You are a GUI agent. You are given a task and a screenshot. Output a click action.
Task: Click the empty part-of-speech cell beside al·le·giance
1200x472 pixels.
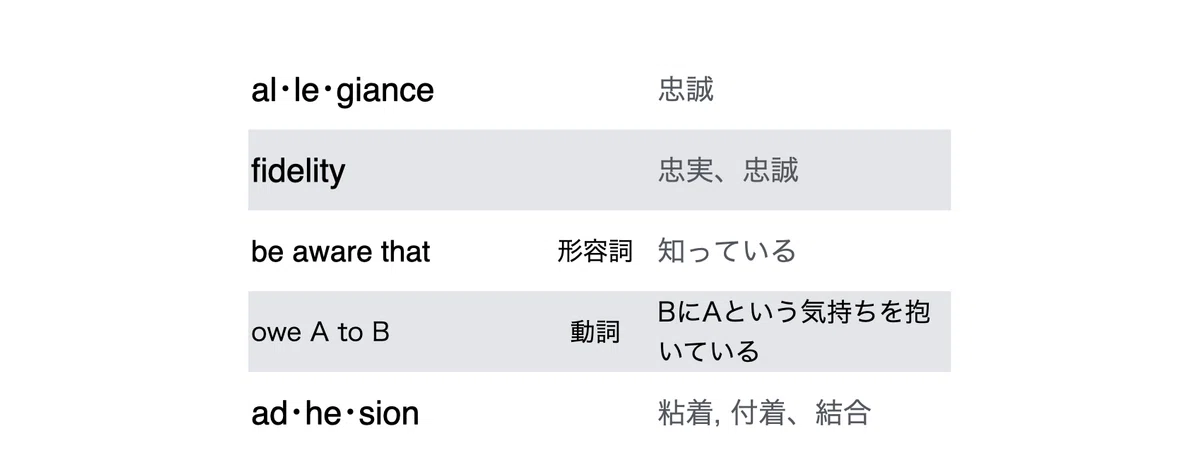pos(595,90)
